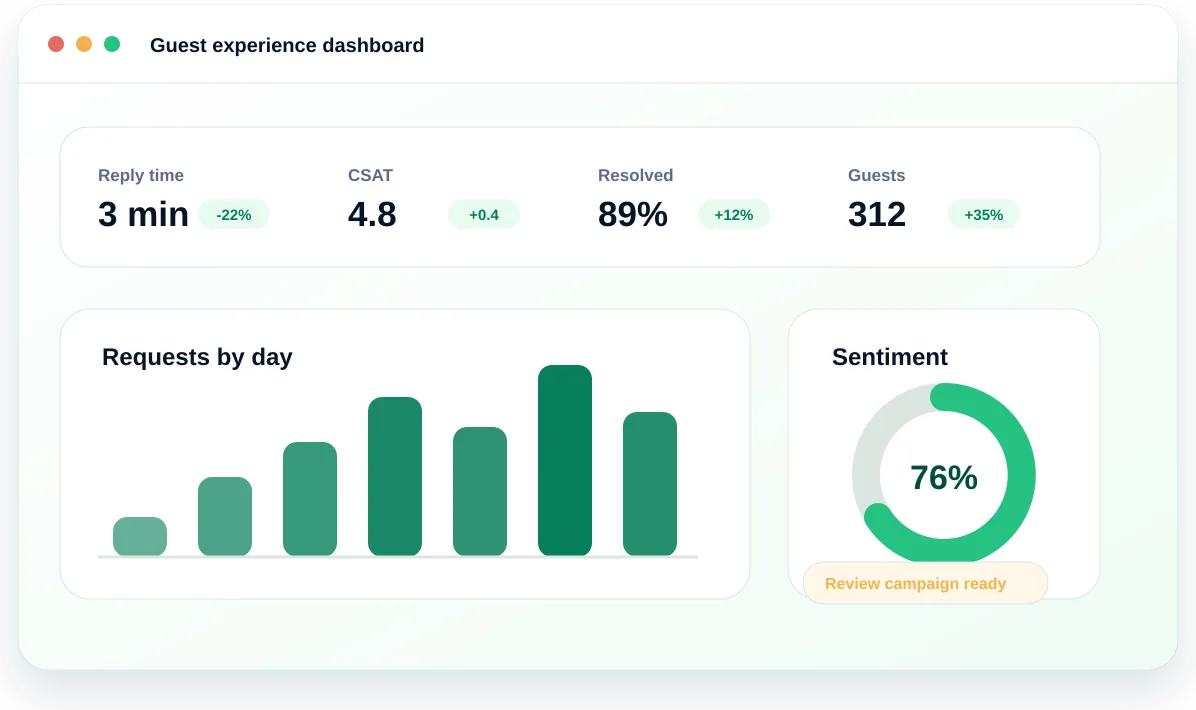Screen dimensions: 1196x710
Task: Click the 89% resolved value
Action: pos(633,214)
